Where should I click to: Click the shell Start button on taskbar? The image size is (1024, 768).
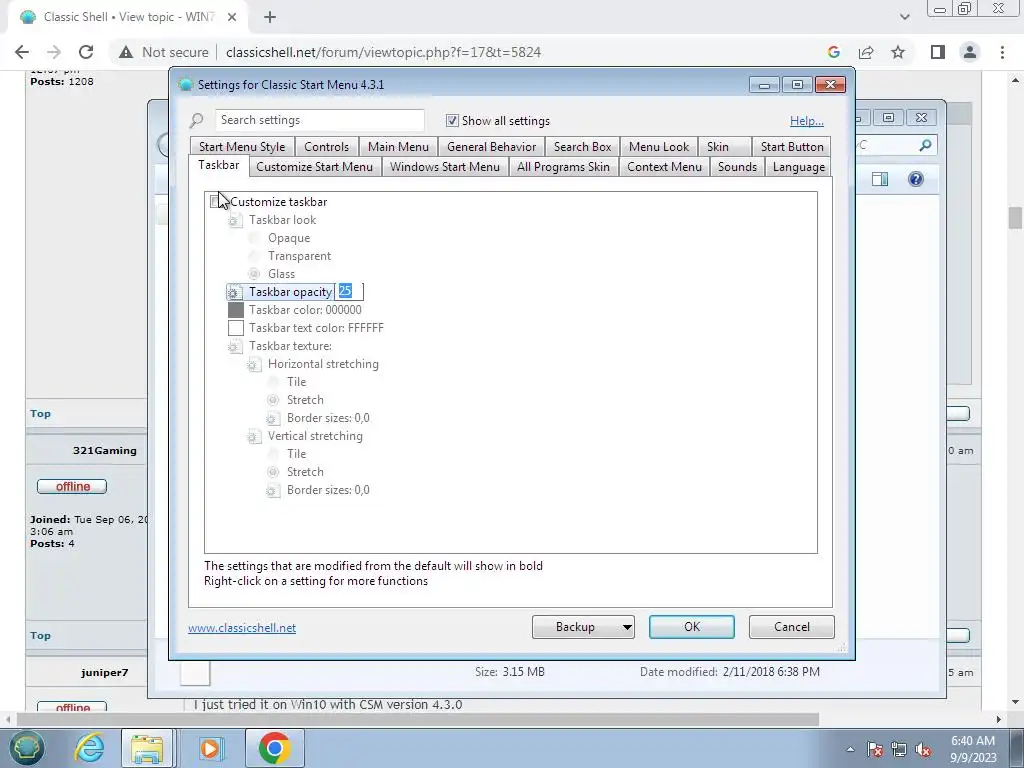[26, 748]
